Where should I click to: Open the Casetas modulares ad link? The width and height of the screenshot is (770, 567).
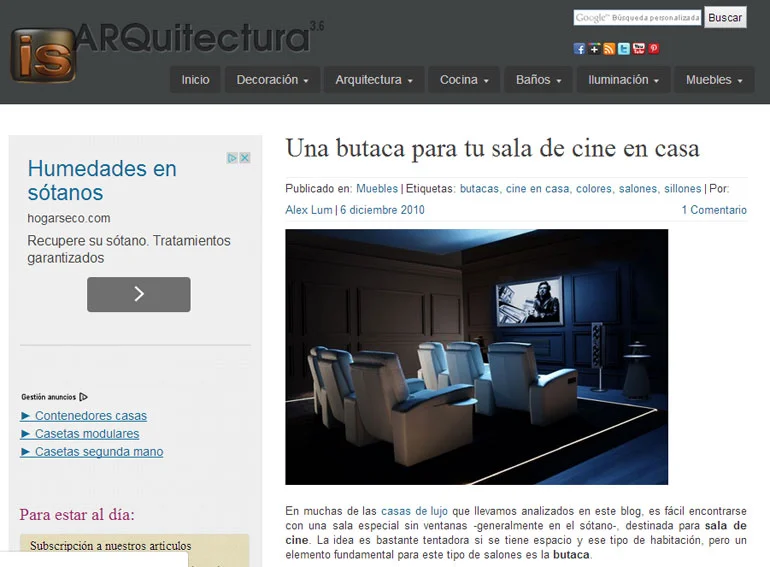tap(80, 434)
